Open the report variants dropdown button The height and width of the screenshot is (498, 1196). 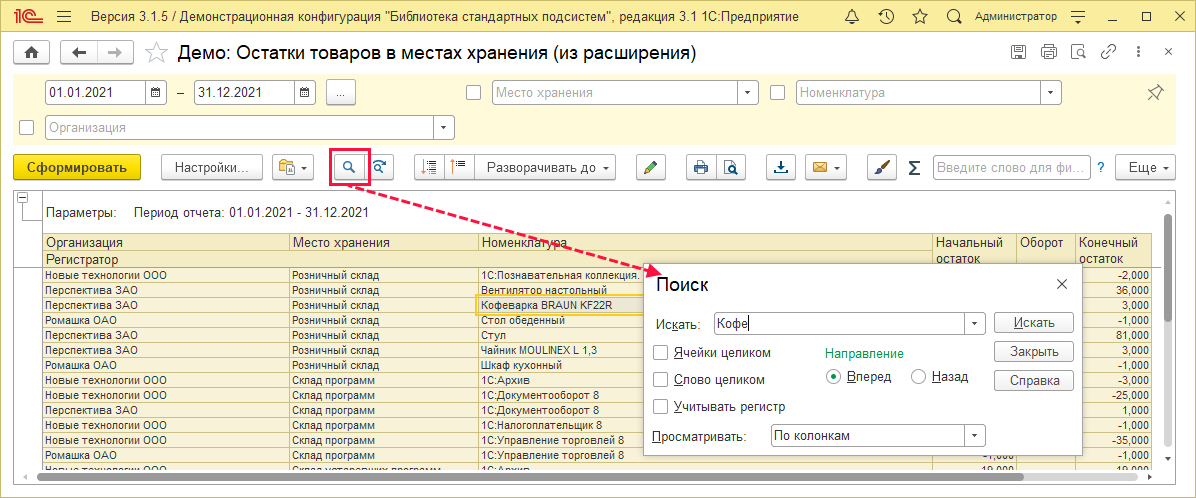(x=293, y=167)
